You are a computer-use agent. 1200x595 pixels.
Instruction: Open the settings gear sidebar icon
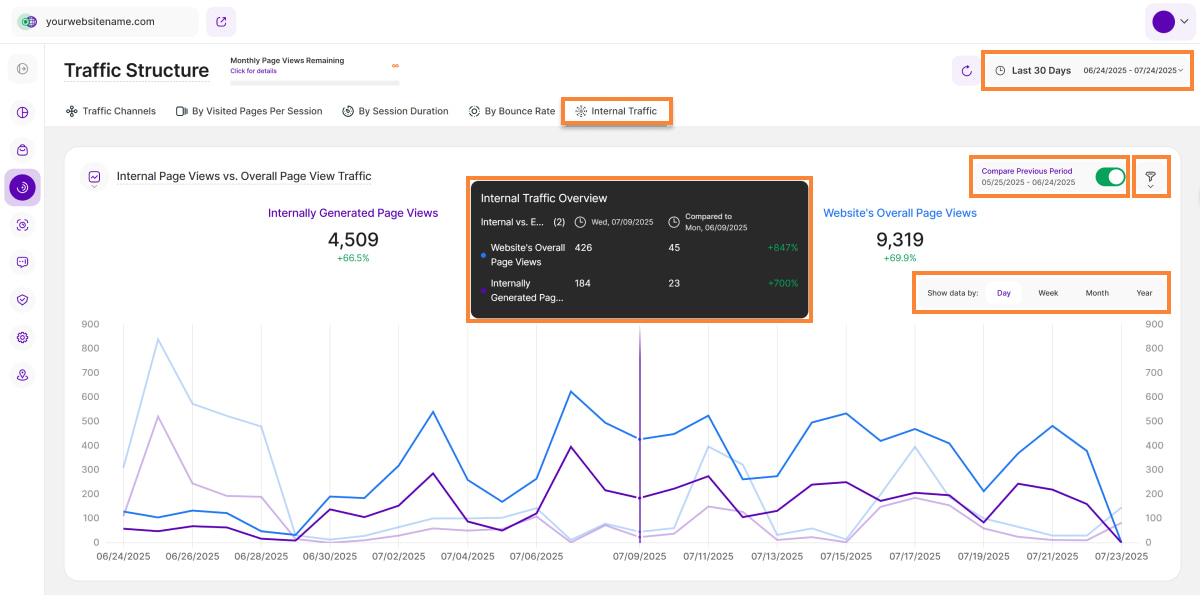(23, 337)
